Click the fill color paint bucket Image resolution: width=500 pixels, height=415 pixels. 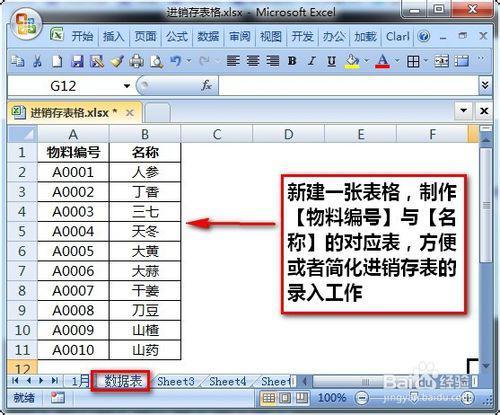[x=352, y=61]
